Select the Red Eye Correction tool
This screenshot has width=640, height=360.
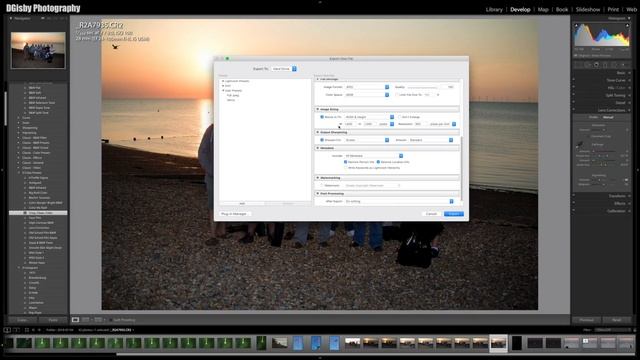coord(596,65)
